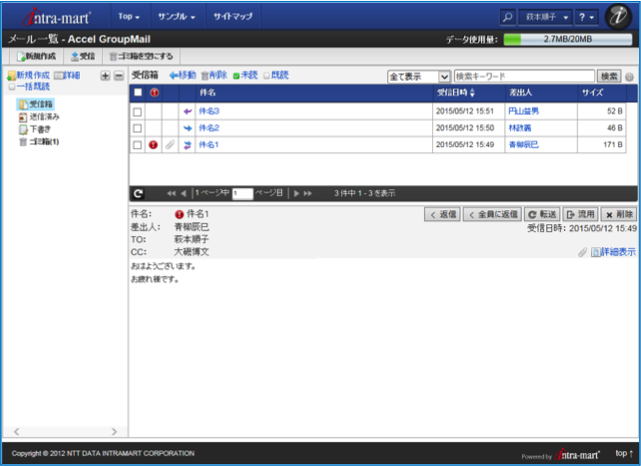Sort by 差出人 column header

pos(520,93)
